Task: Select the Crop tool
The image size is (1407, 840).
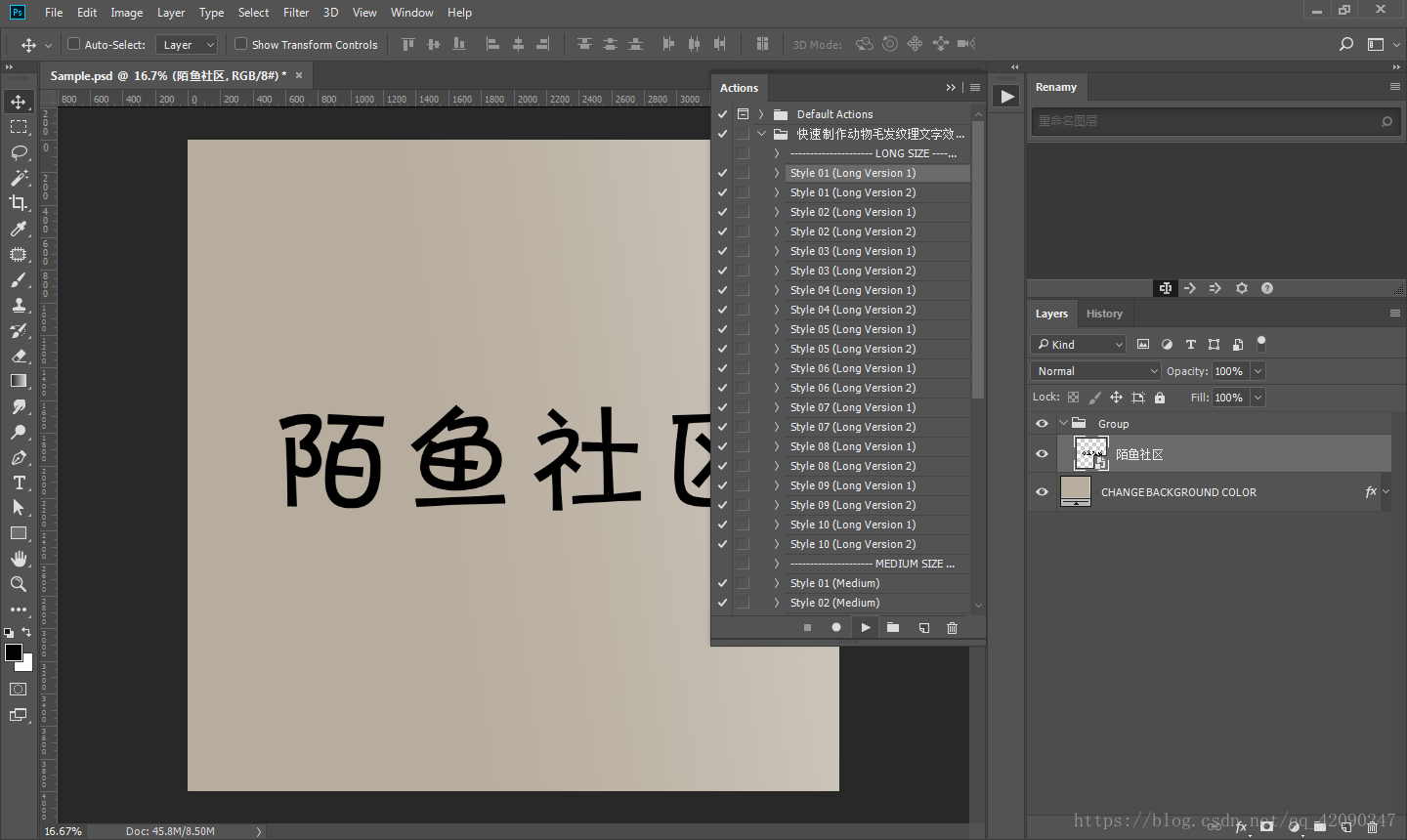Action: (19, 203)
